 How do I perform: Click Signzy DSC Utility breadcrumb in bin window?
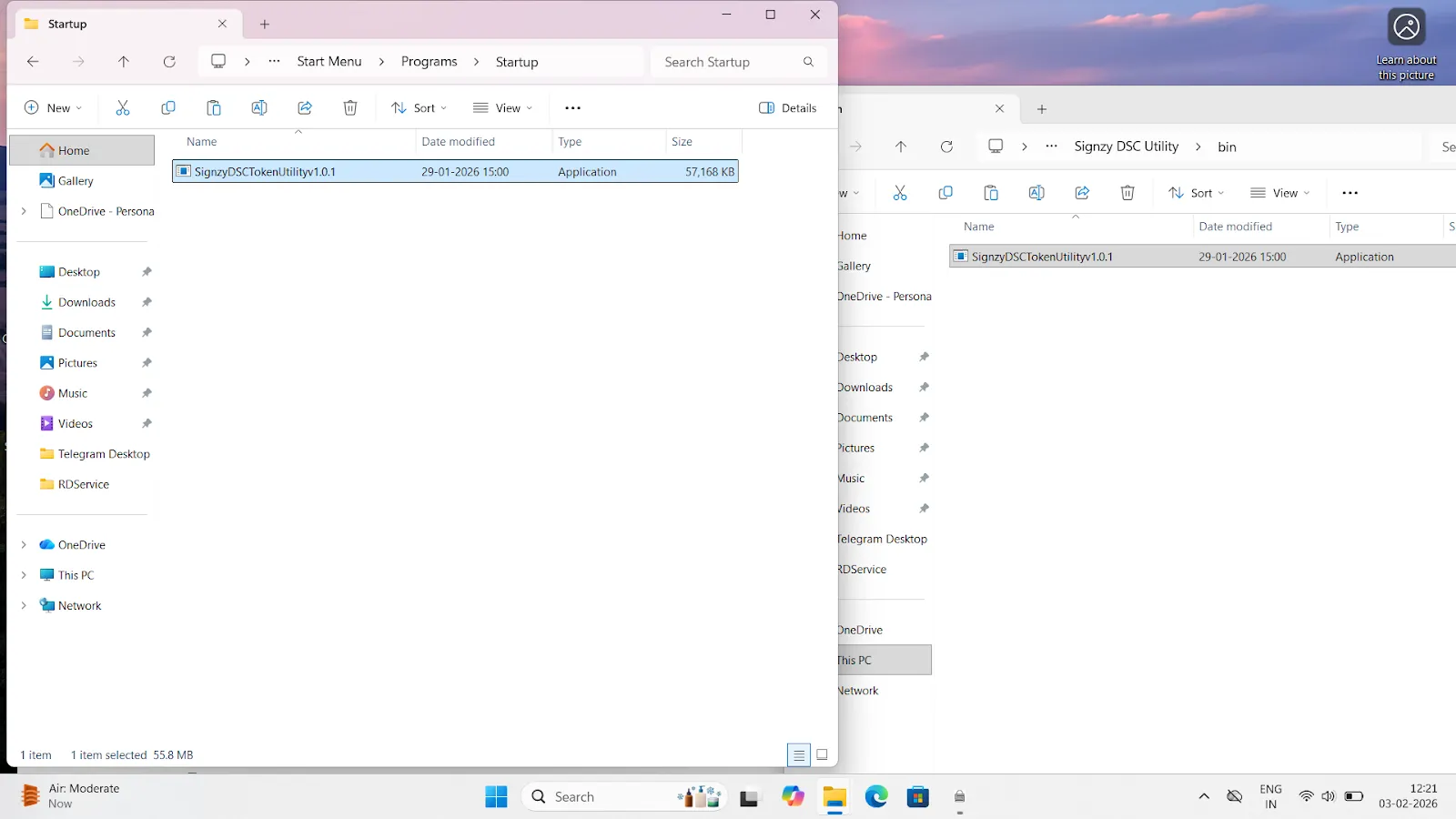[x=1127, y=147]
